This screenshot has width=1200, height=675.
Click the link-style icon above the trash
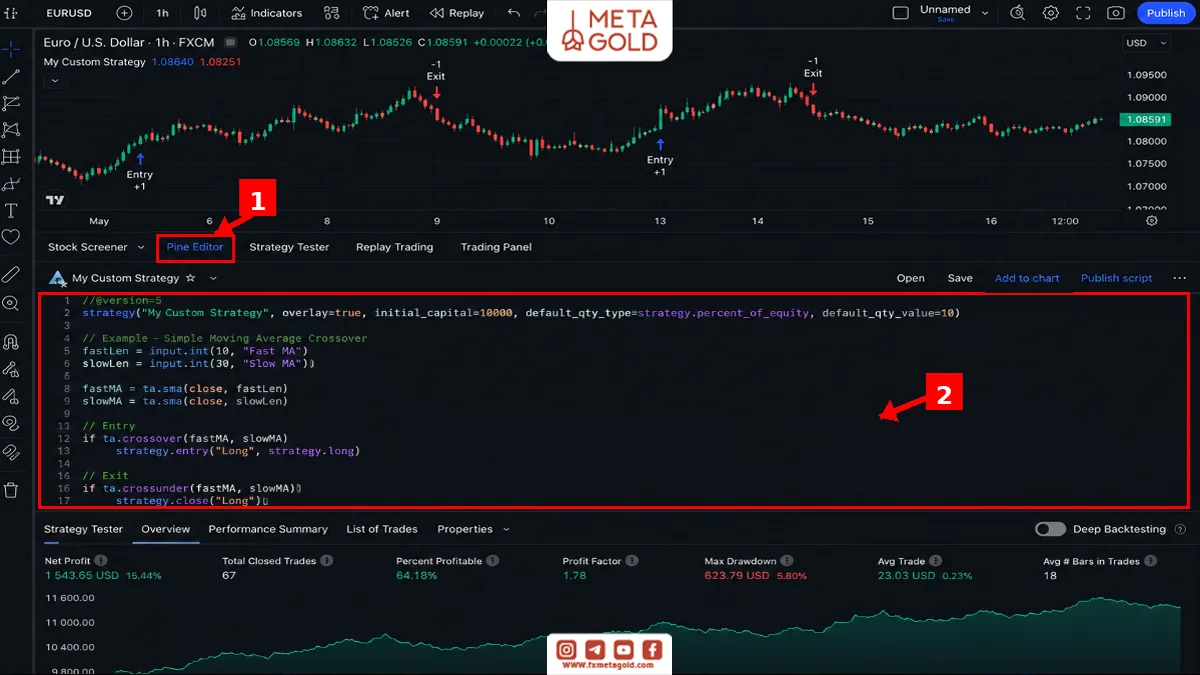11,452
